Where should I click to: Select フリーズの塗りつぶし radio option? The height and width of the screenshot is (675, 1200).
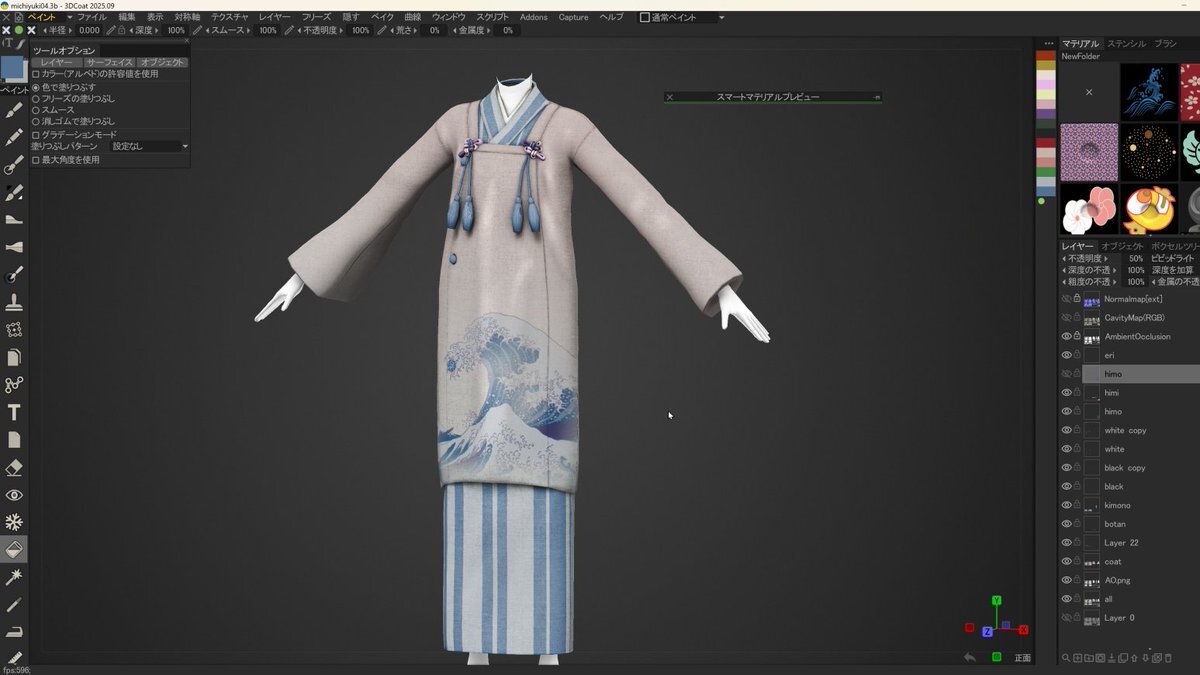pos(36,98)
